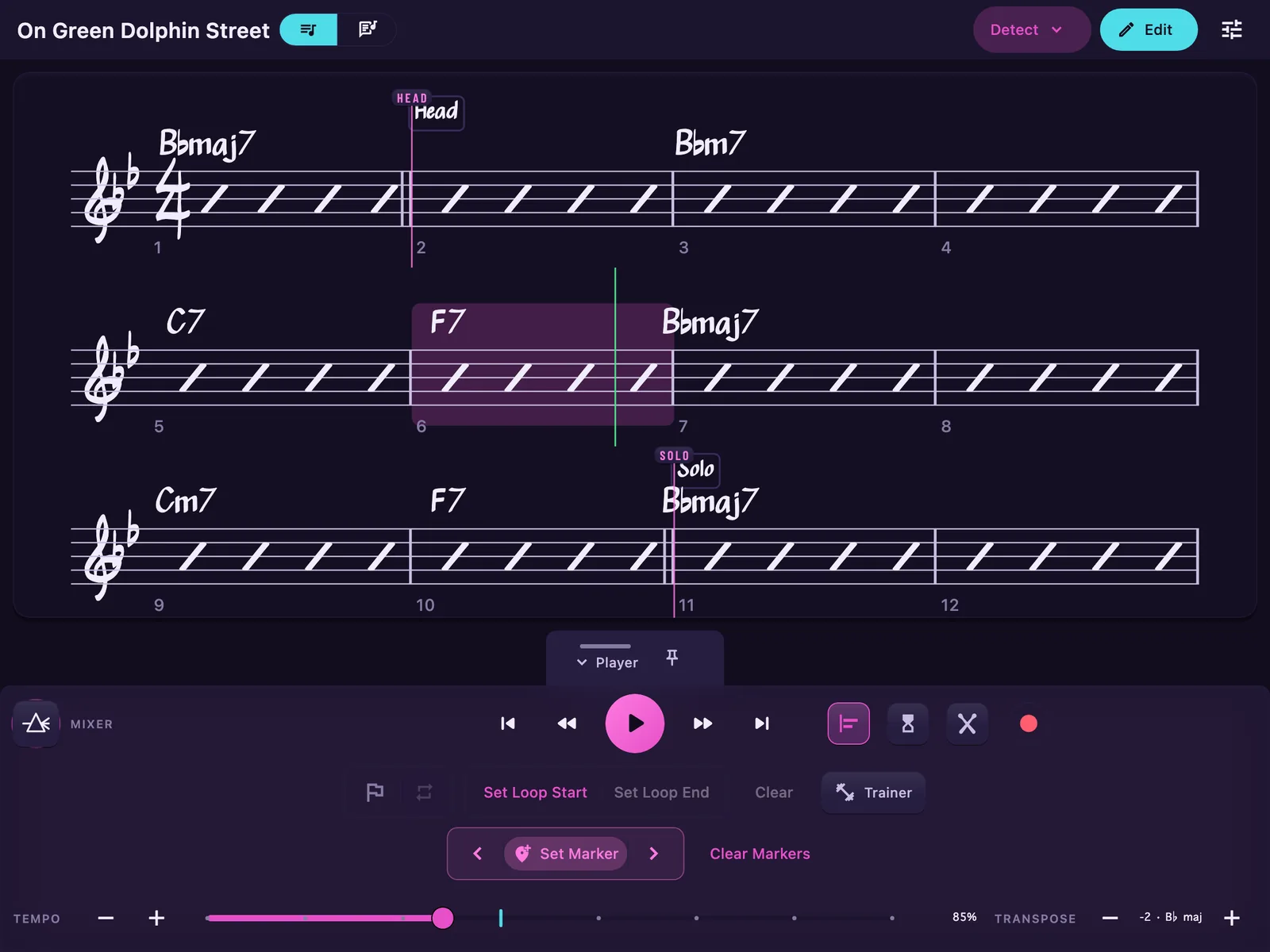Toggle the hourglass count-in button
This screenshot has width=1270, height=952.
tap(908, 724)
